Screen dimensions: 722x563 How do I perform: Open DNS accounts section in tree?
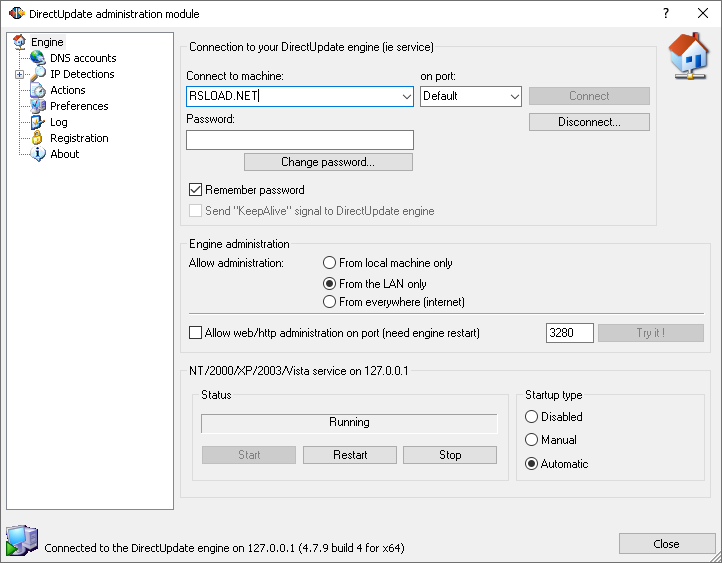(83, 58)
